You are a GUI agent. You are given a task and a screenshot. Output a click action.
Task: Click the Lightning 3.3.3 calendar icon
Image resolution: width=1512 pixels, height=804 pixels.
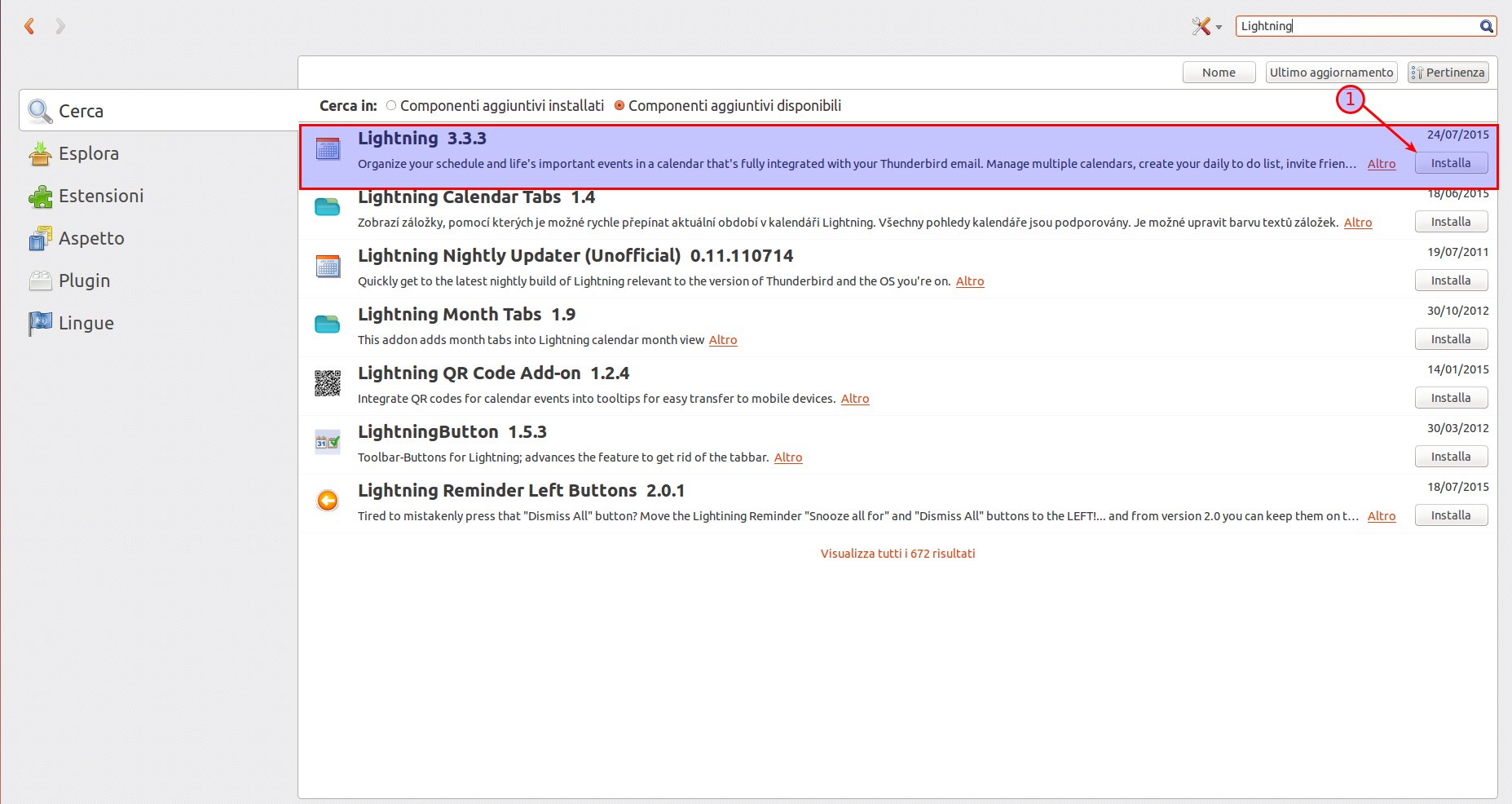click(328, 149)
